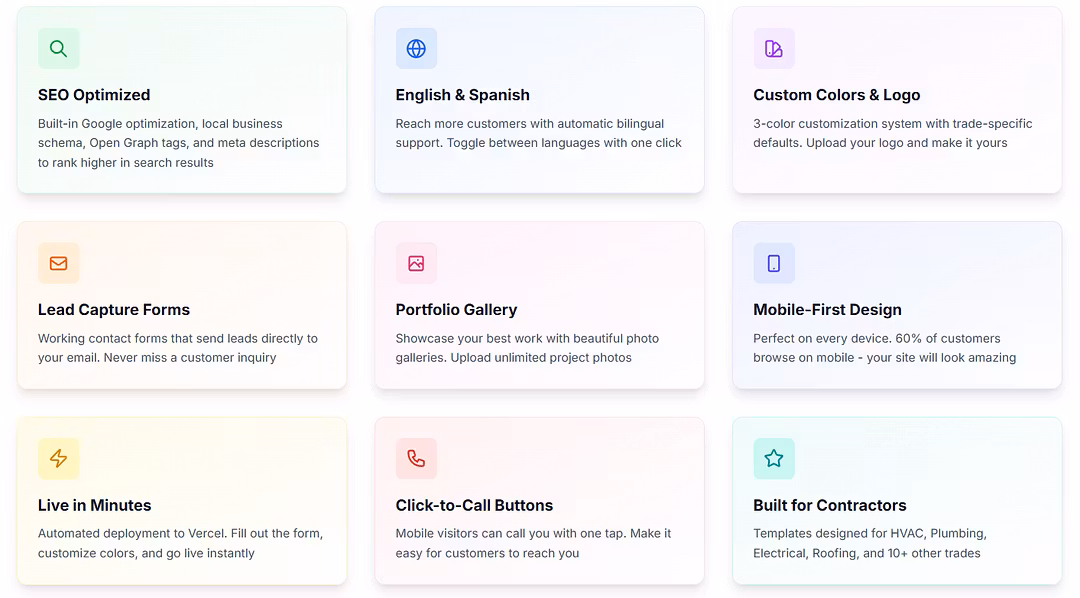Screen dimensions: 1080x598
Task: Click the blue mobile phone icon
Action: tap(774, 263)
